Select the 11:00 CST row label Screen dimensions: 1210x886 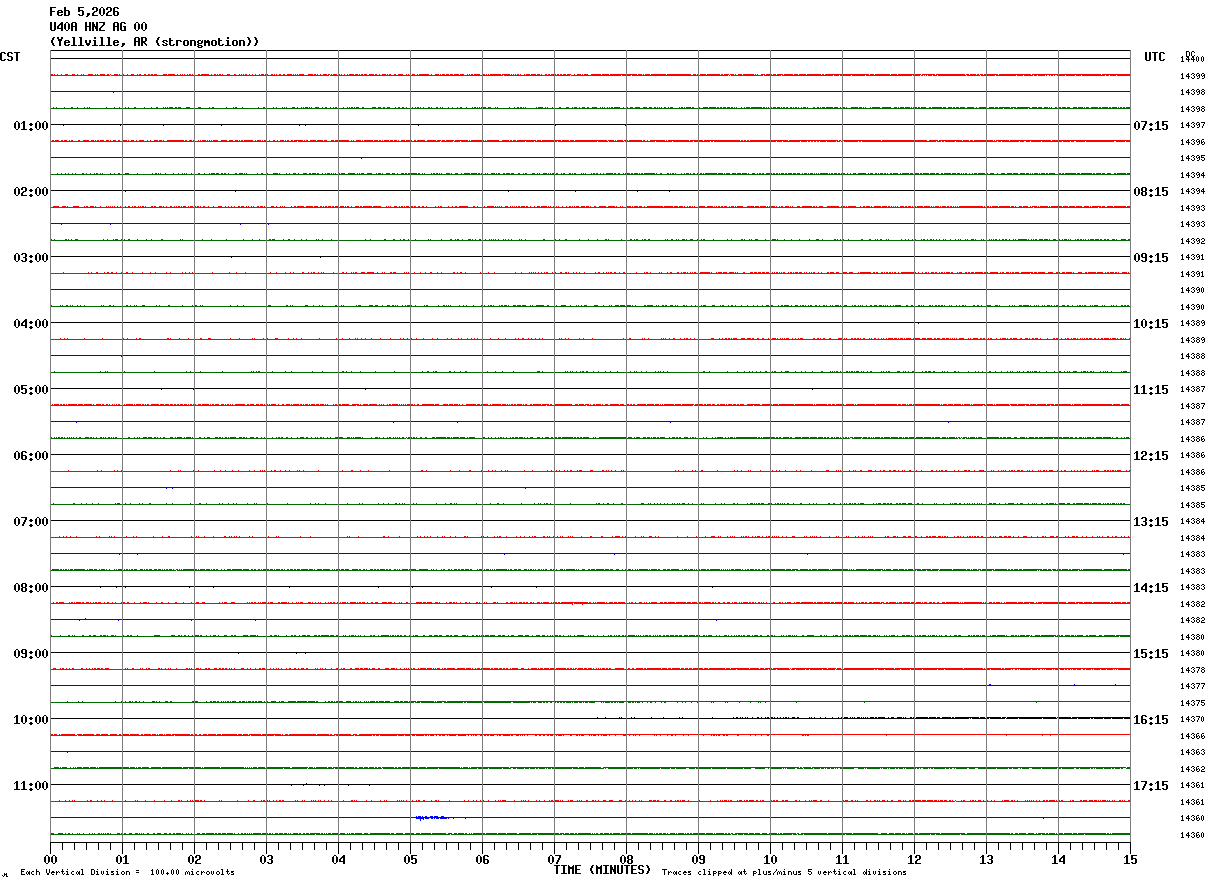(x=31, y=786)
